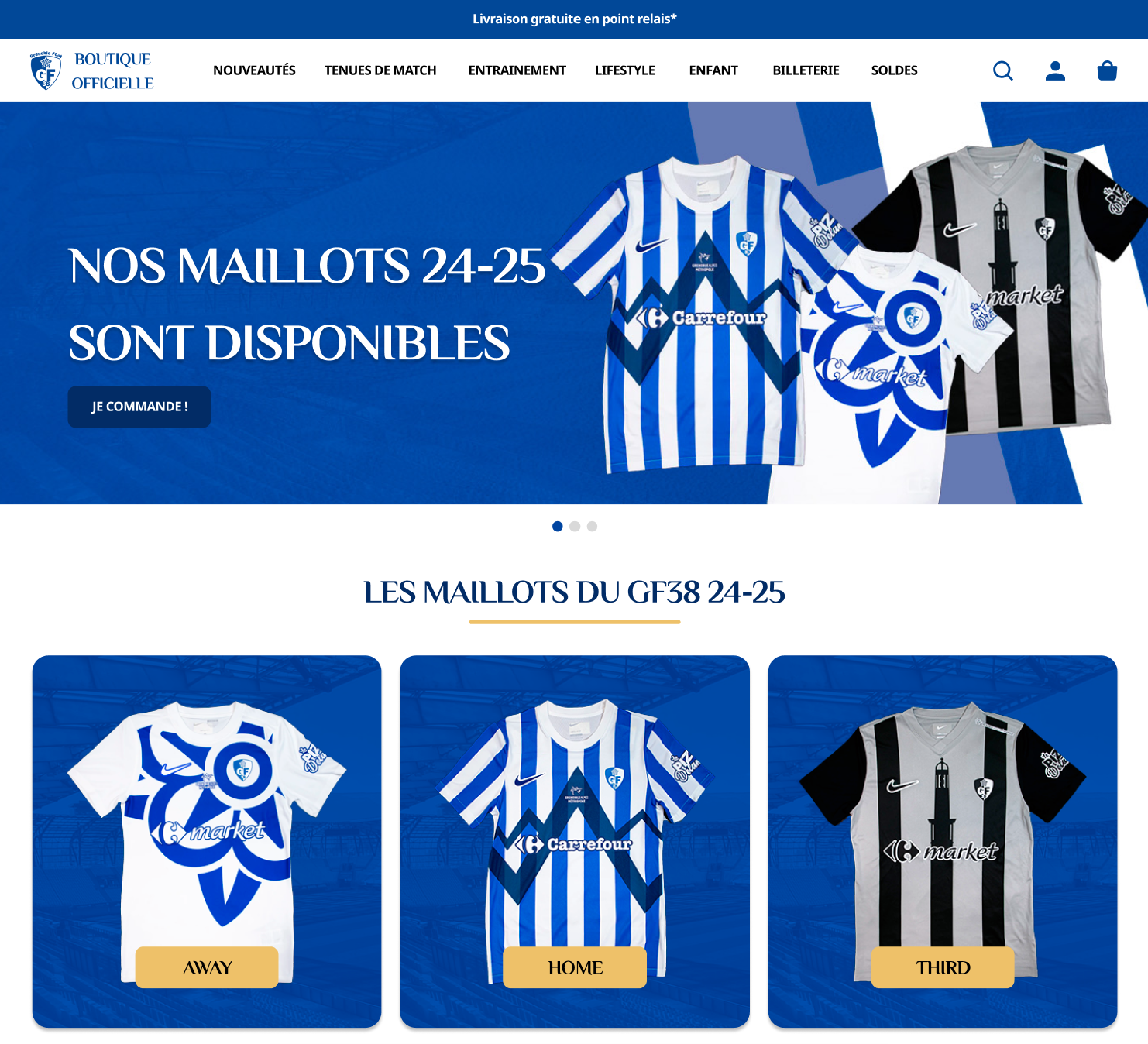Open the user account icon
The width and height of the screenshot is (1148, 1044).
coord(1055,70)
